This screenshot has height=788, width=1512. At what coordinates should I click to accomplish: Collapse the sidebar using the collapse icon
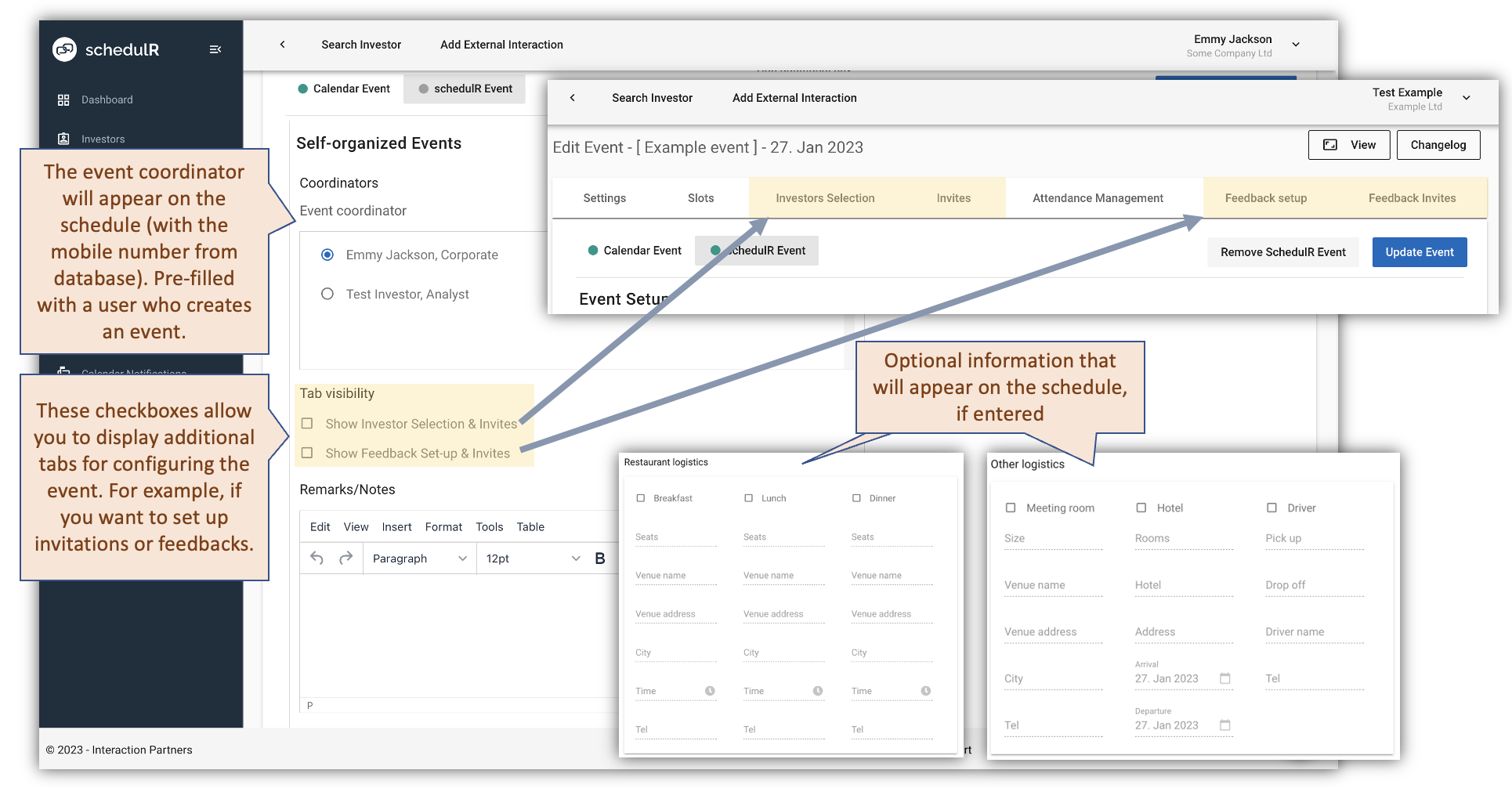pos(216,49)
